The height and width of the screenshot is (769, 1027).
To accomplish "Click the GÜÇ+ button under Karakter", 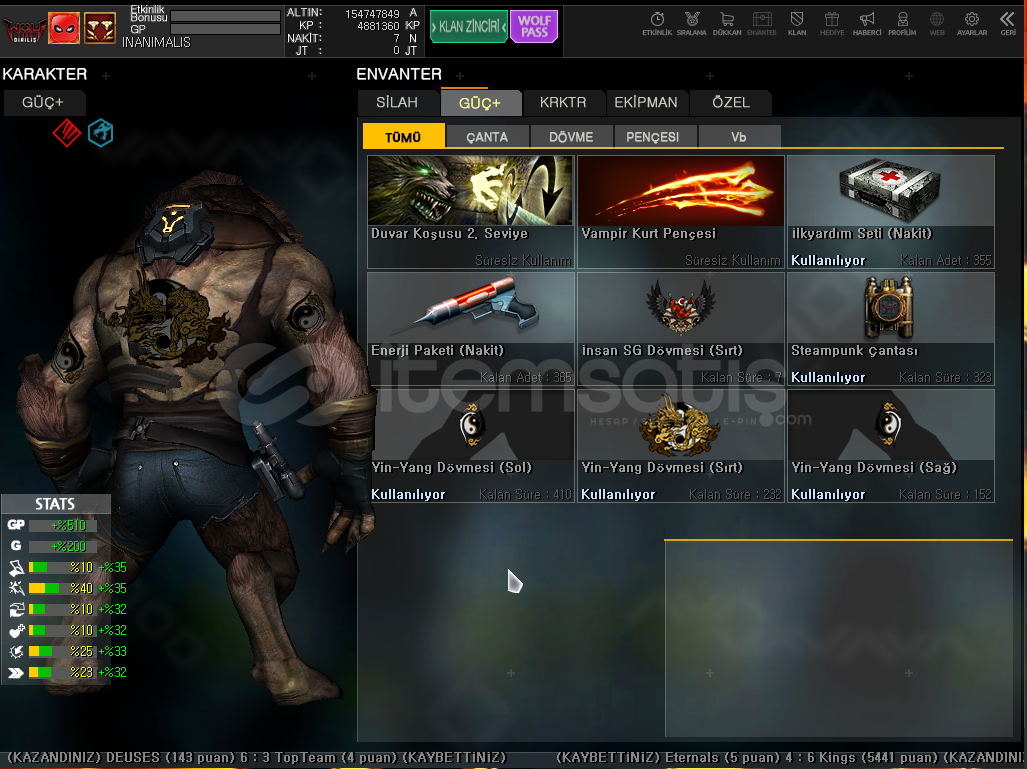I will tap(43, 103).
